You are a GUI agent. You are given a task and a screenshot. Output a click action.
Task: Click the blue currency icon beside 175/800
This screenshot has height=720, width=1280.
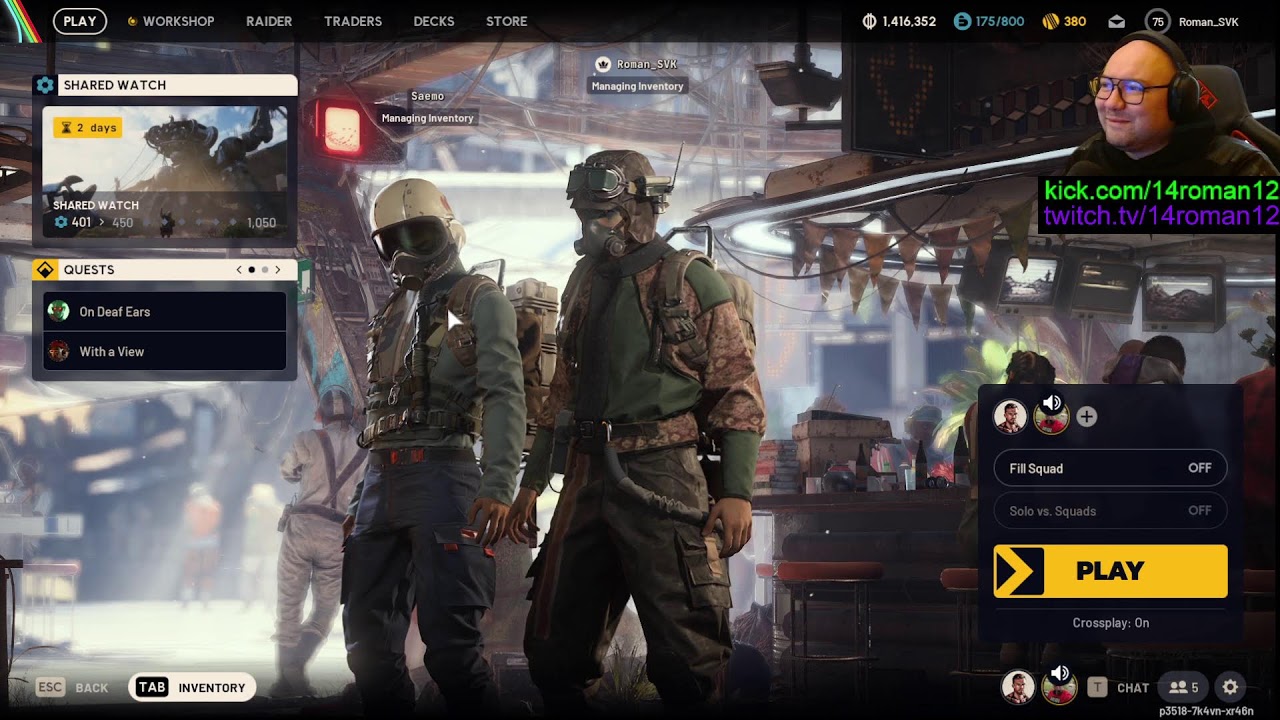(x=962, y=21)
